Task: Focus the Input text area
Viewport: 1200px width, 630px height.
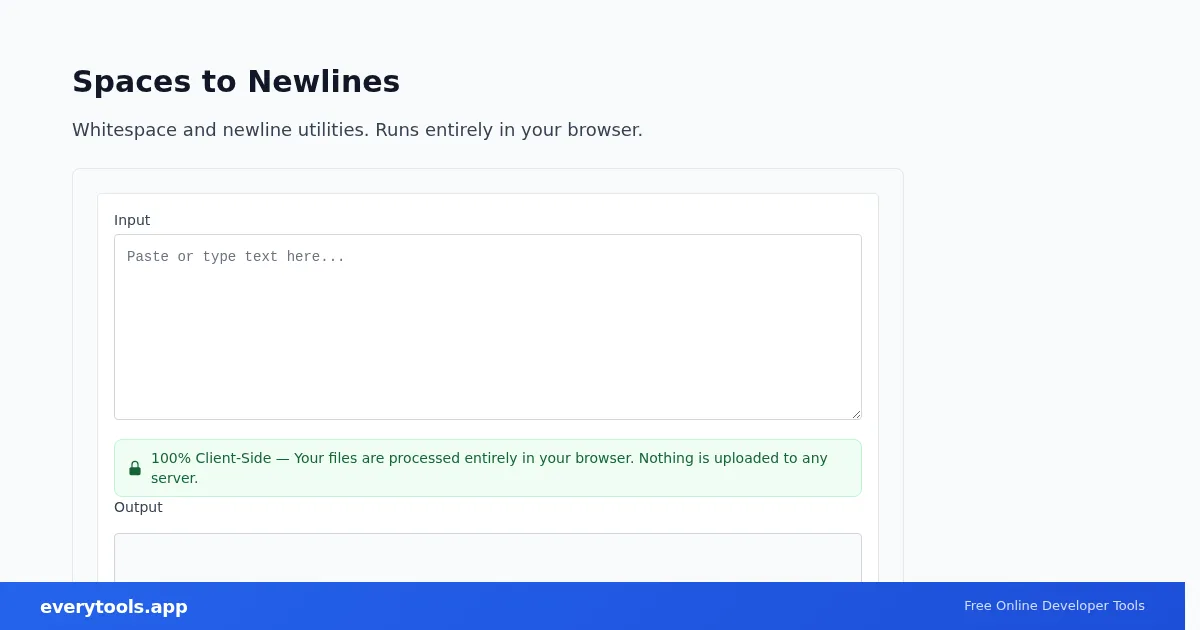Action: tap(488, 327)
